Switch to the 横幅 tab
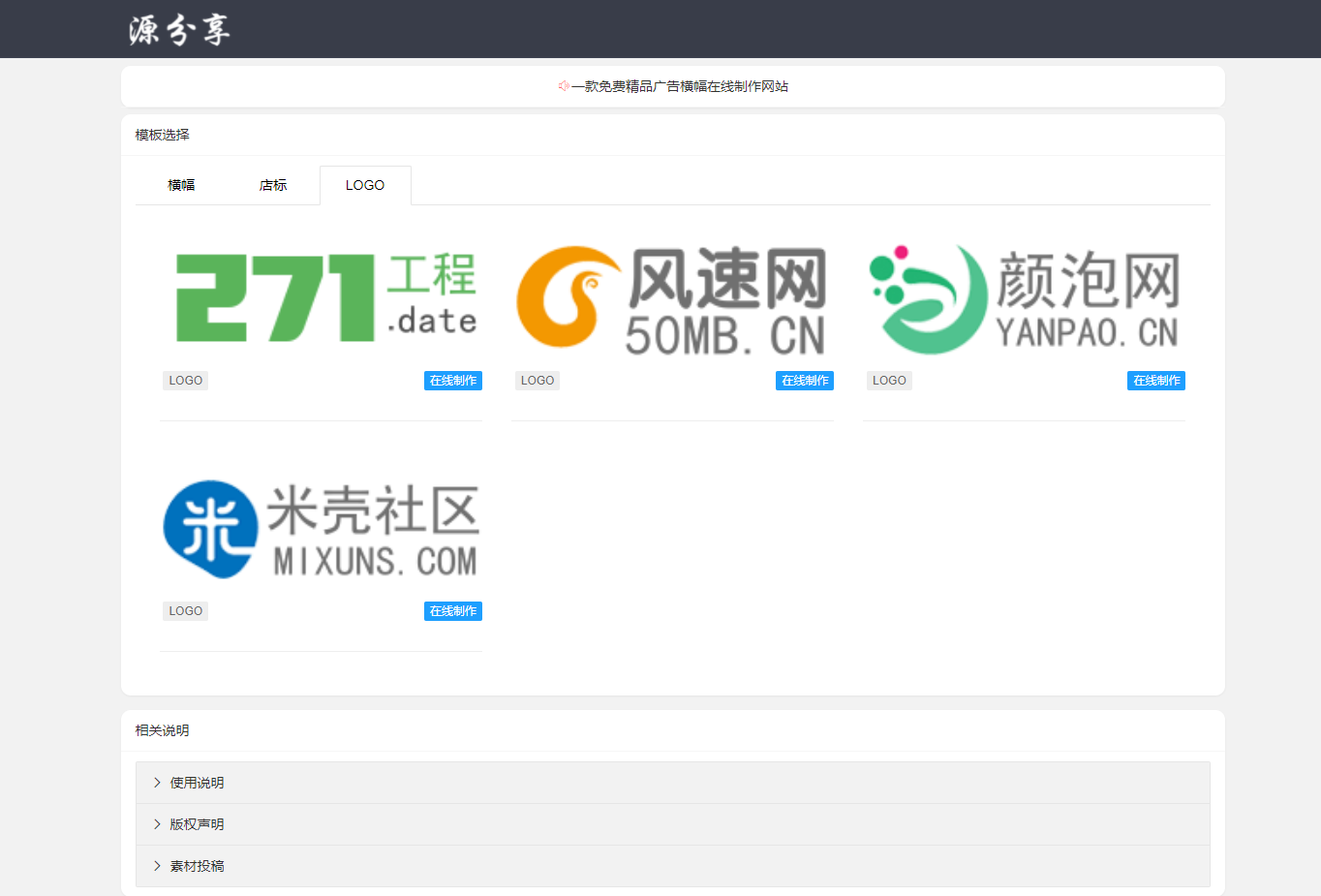Screen dimensions: 1321x896 coord(181,184)
